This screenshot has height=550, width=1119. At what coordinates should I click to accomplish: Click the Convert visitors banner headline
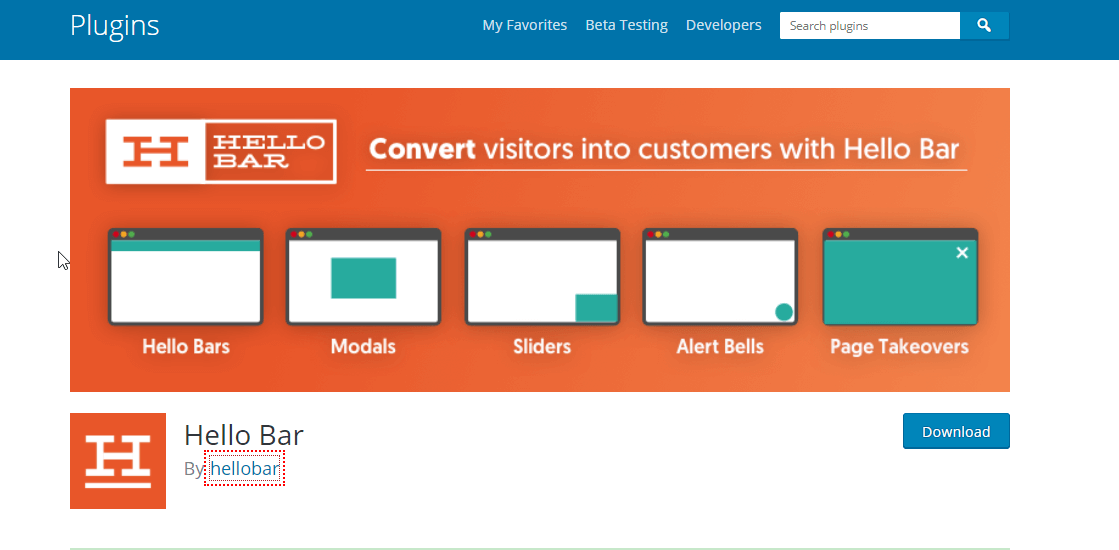(664, 149)
